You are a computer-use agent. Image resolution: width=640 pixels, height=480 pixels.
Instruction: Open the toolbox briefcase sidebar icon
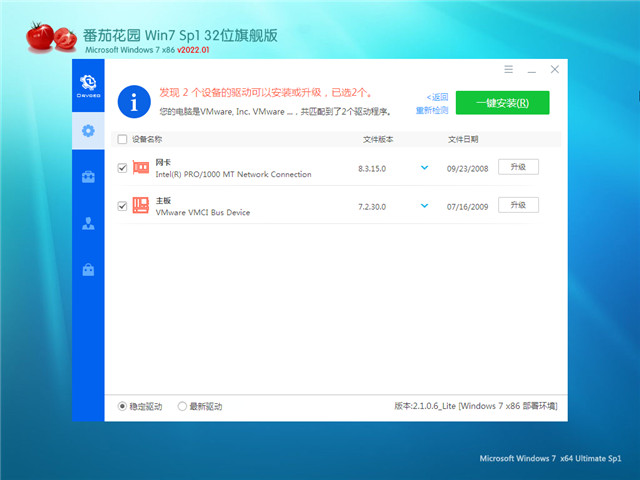pyautogui.click(x=88, y=177)
